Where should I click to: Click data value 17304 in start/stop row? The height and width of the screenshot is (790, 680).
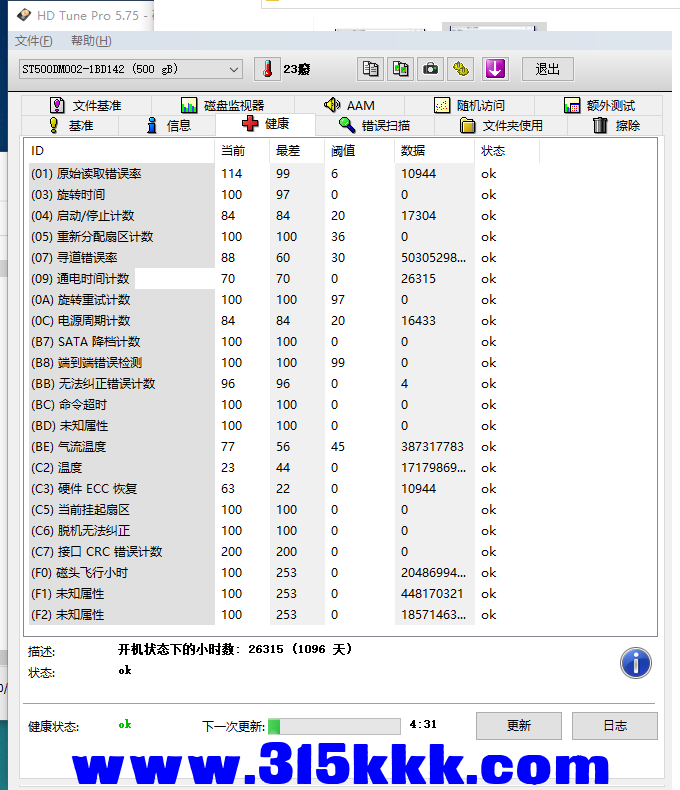(418, 216)
